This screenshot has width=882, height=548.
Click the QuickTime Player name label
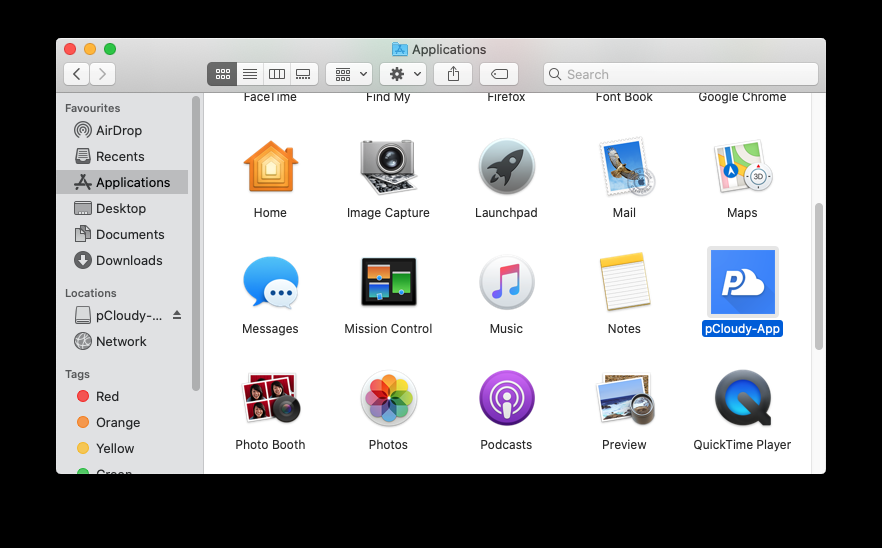pyautogui.click(x=742, y=444)
